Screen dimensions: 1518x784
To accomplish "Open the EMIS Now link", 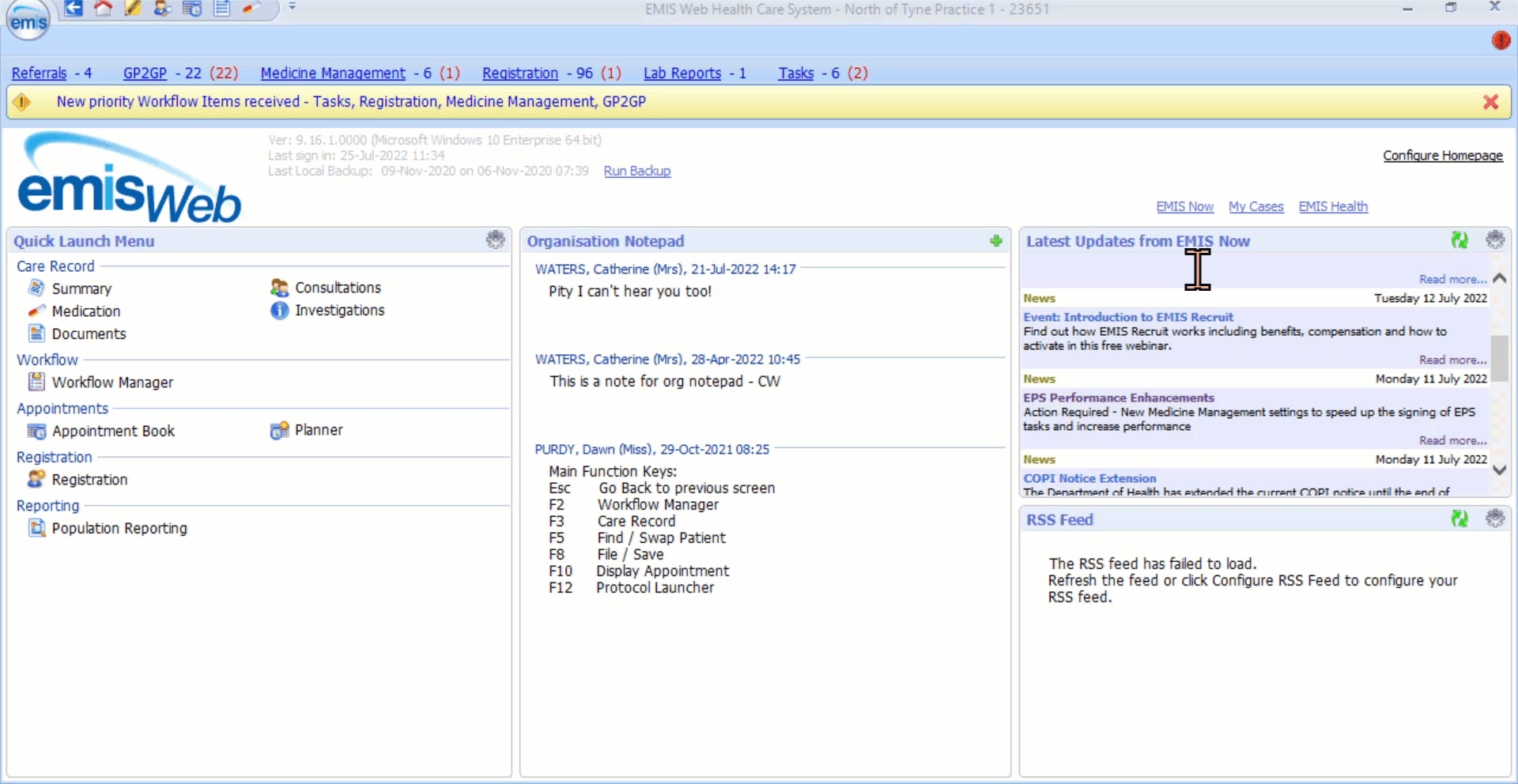I will pos(1184,206).
